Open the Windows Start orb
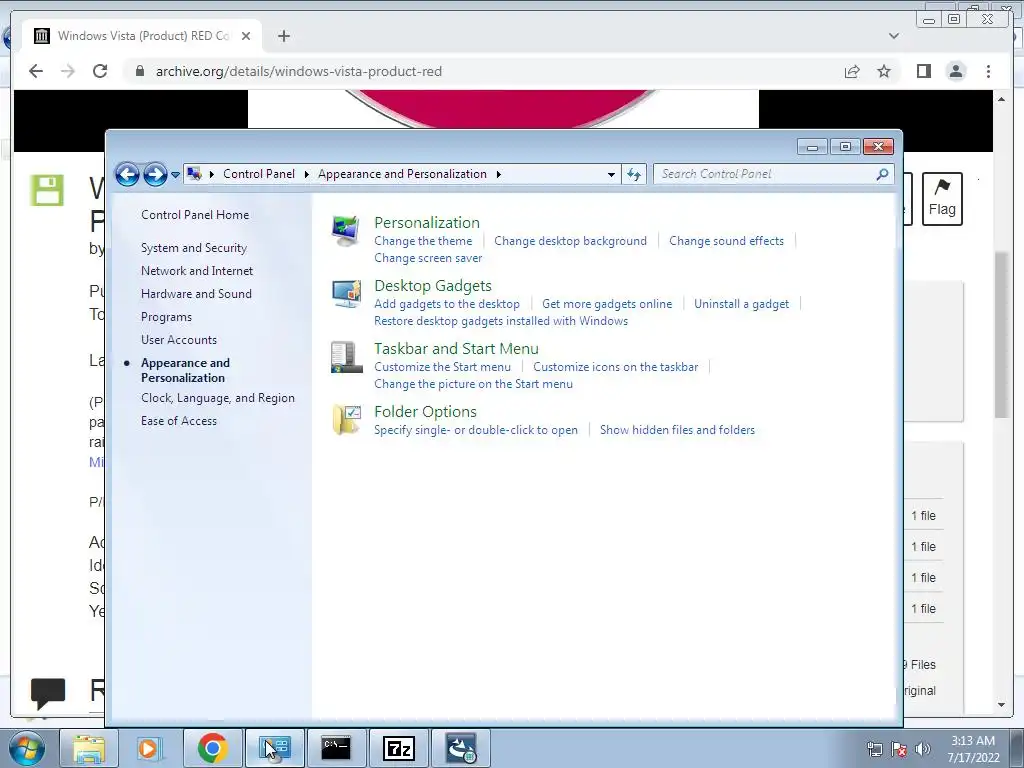The height and width of the screenshot is (768, 1024). pyautogui.click(x=27, y=748)
